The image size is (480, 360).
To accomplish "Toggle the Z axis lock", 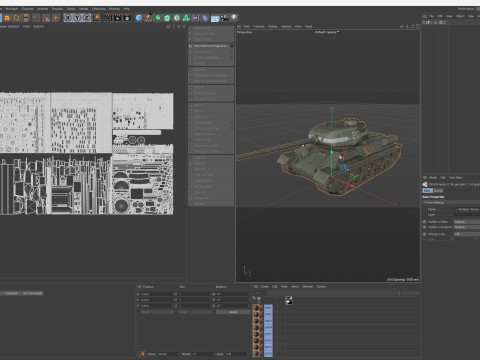I will point(87,18).
